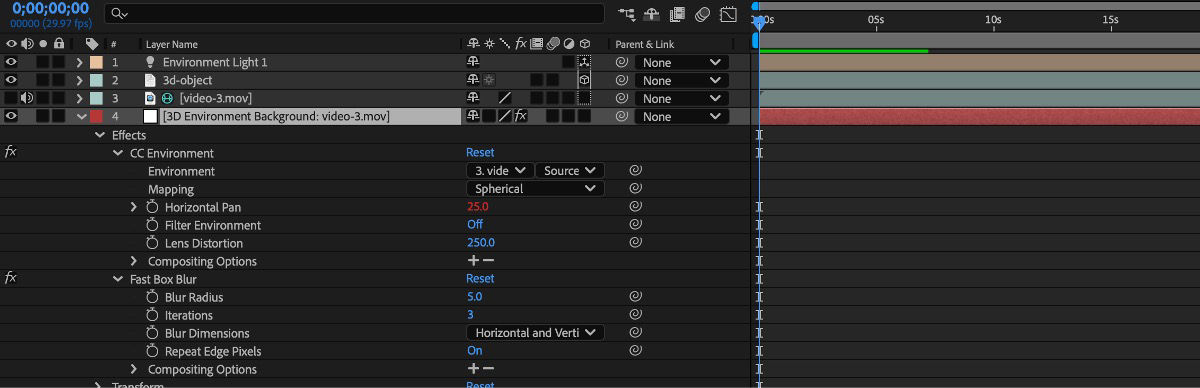Expand the Horizontal Pan property

(x=134, y=207)
